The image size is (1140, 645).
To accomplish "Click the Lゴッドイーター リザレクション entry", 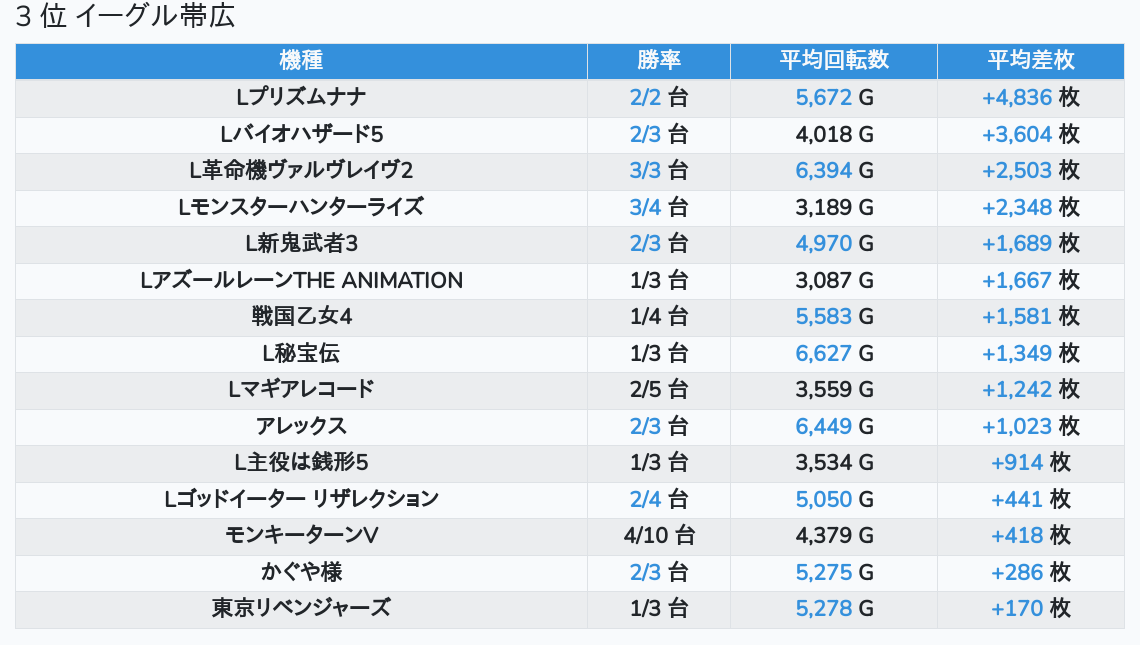I will pyautogui.click(x=301, y=498).
